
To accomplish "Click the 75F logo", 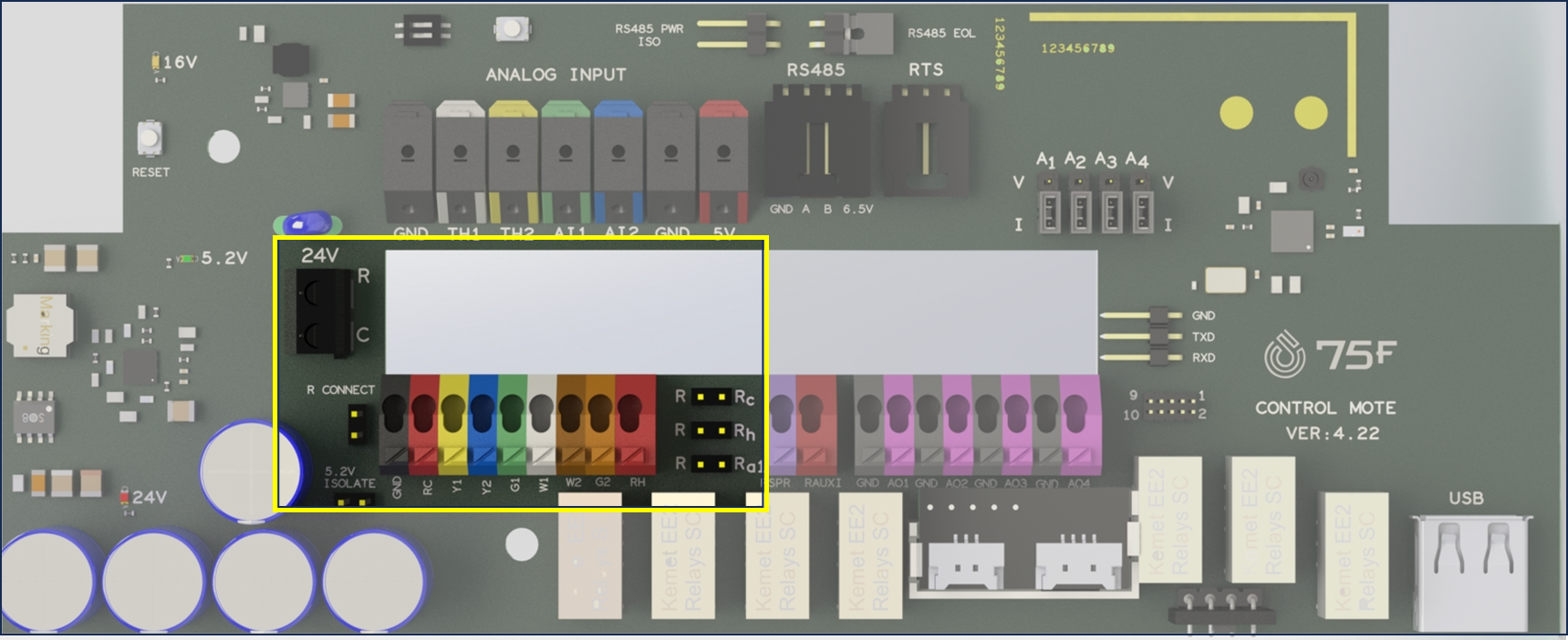I will point(1329,355).
